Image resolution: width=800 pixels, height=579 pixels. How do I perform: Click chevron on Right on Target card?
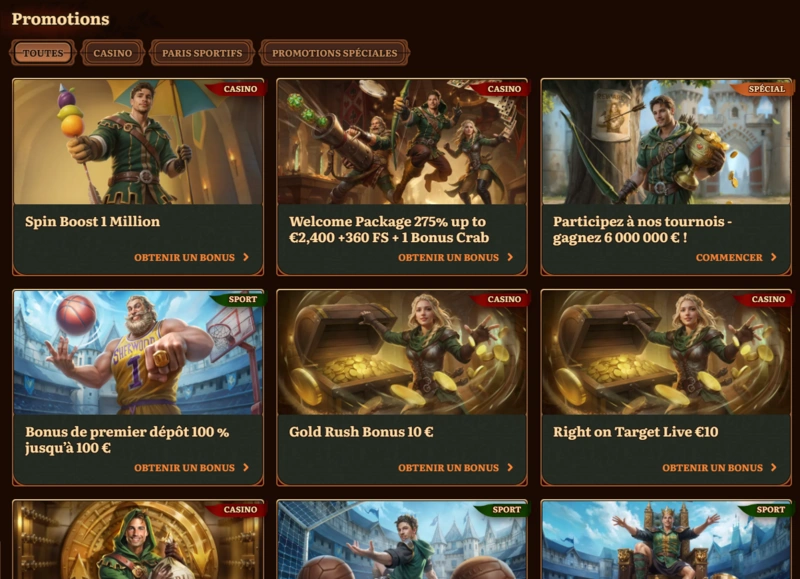click(773, 467)
